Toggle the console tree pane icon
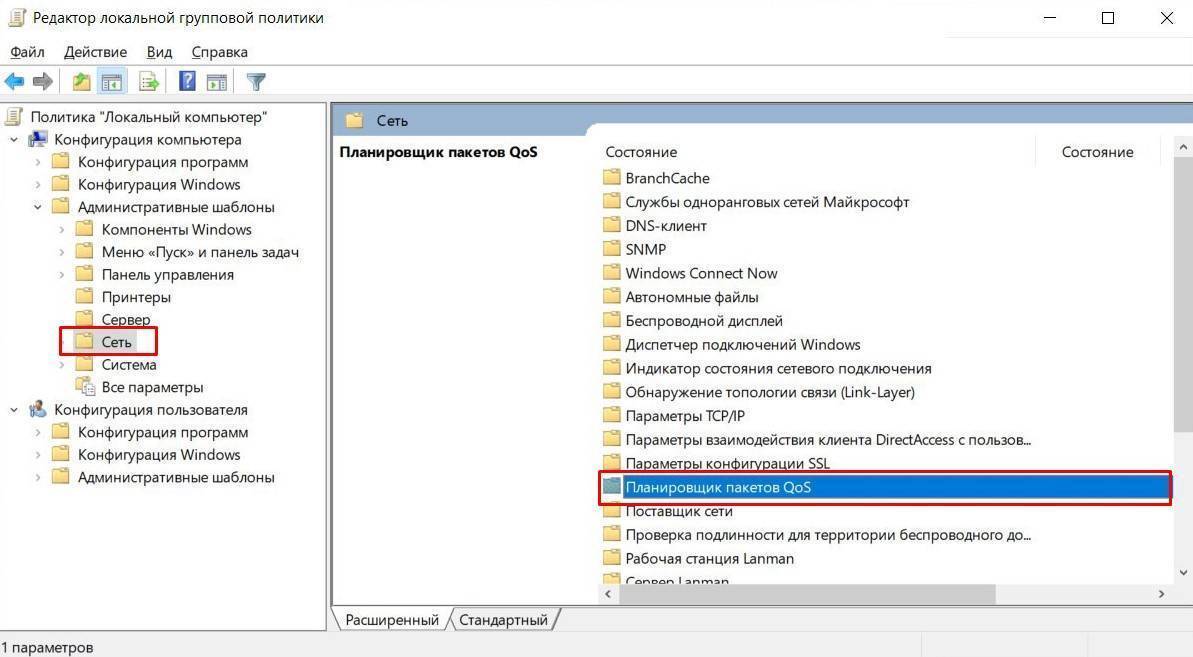This screenshot has width=1193, height=657. [112, 82]
